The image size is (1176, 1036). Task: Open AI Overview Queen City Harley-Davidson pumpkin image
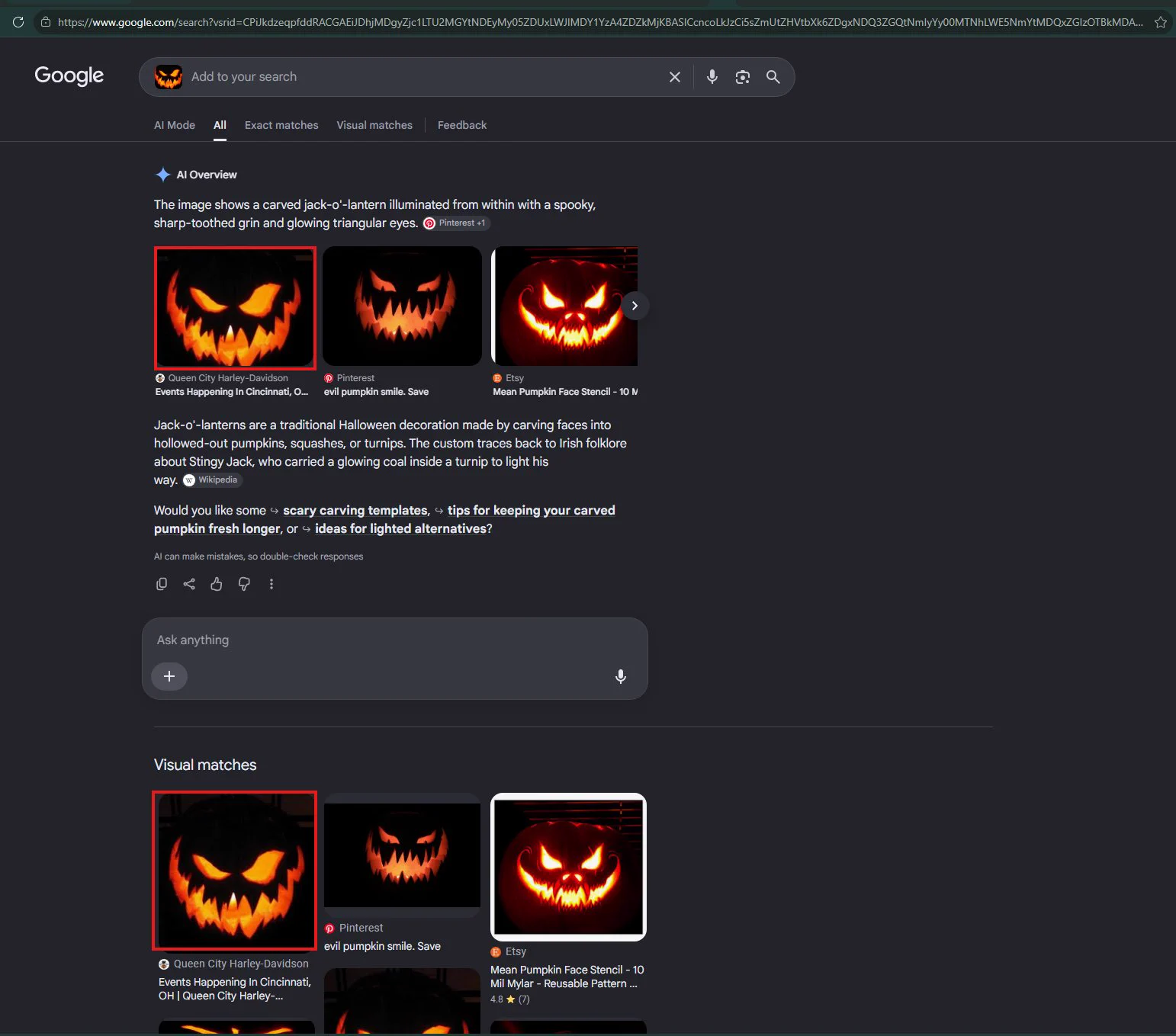tap(235, 307)
